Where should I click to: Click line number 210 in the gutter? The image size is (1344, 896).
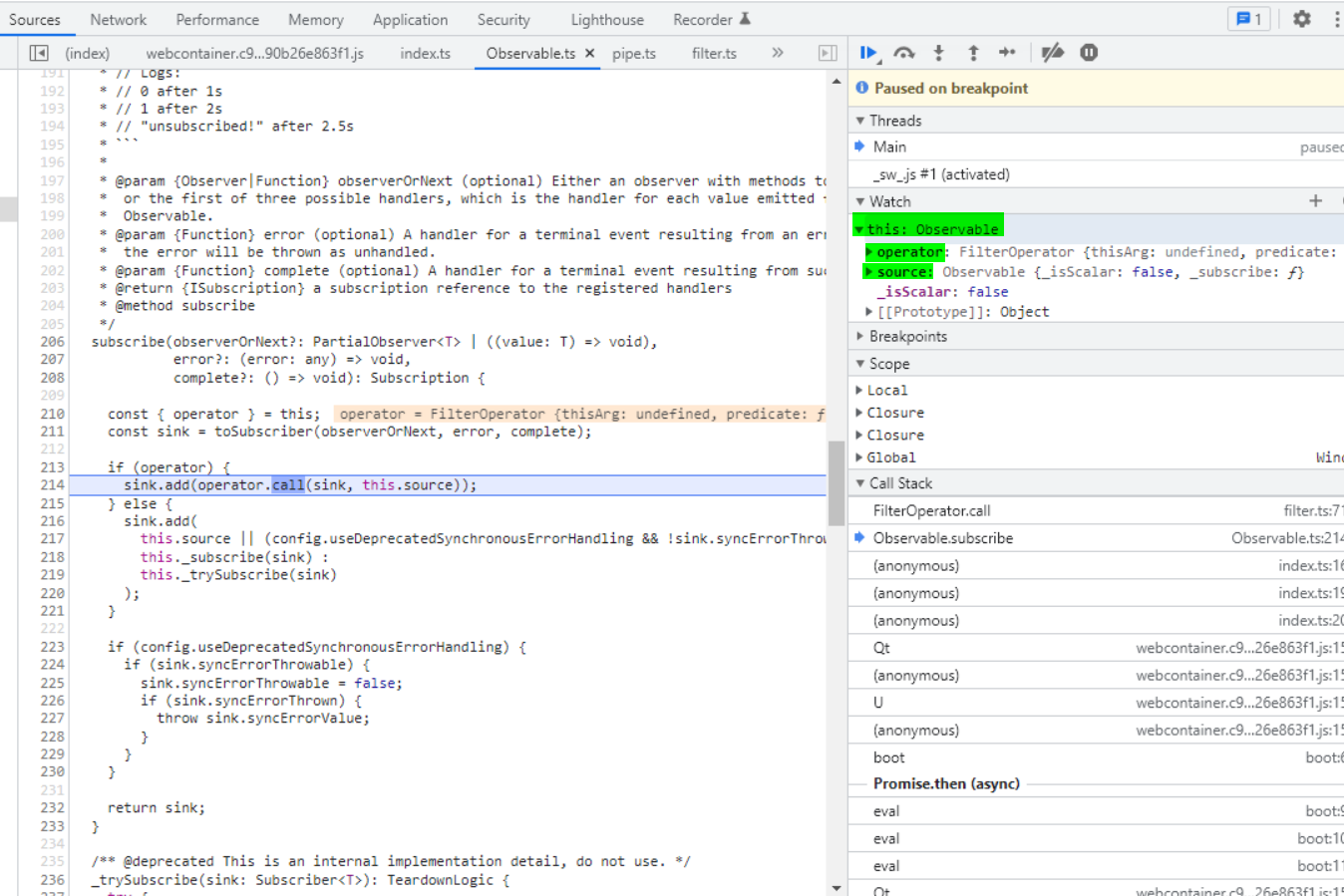coord(52,414)
